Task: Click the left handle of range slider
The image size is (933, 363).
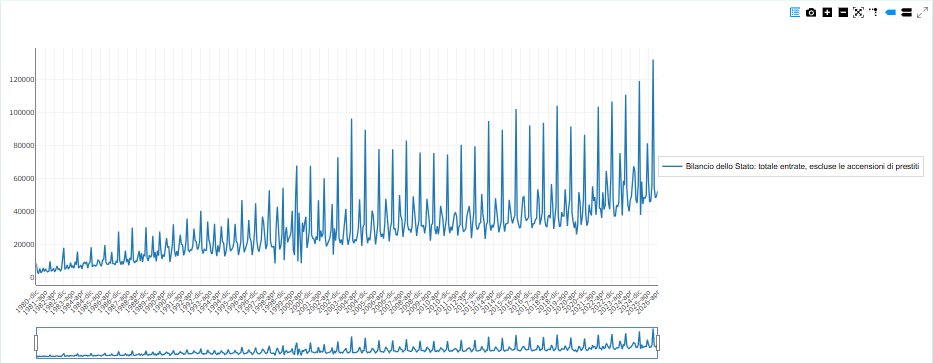Action: [36, 343]
